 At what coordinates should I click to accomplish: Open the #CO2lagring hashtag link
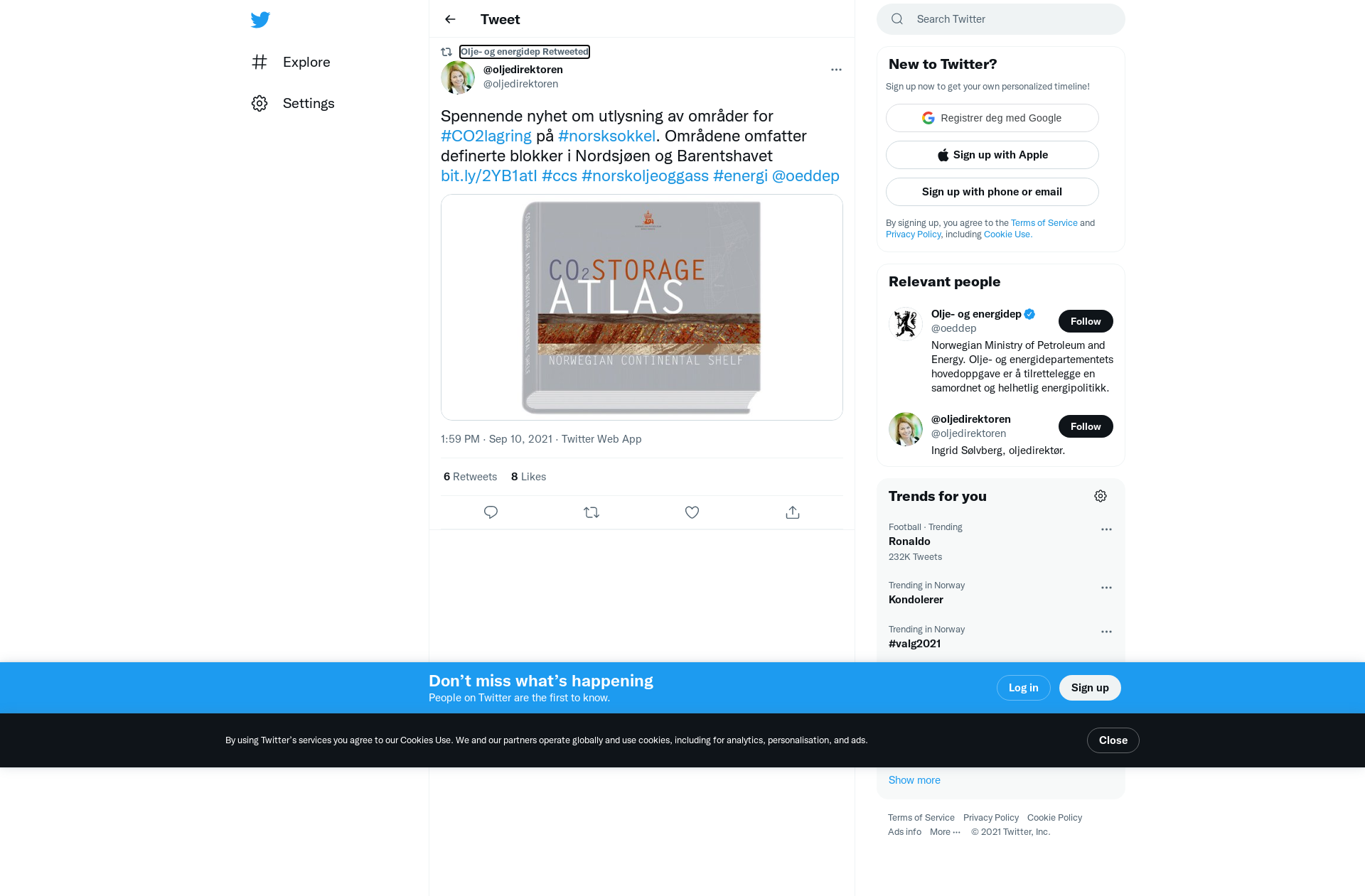click(486, 136)
